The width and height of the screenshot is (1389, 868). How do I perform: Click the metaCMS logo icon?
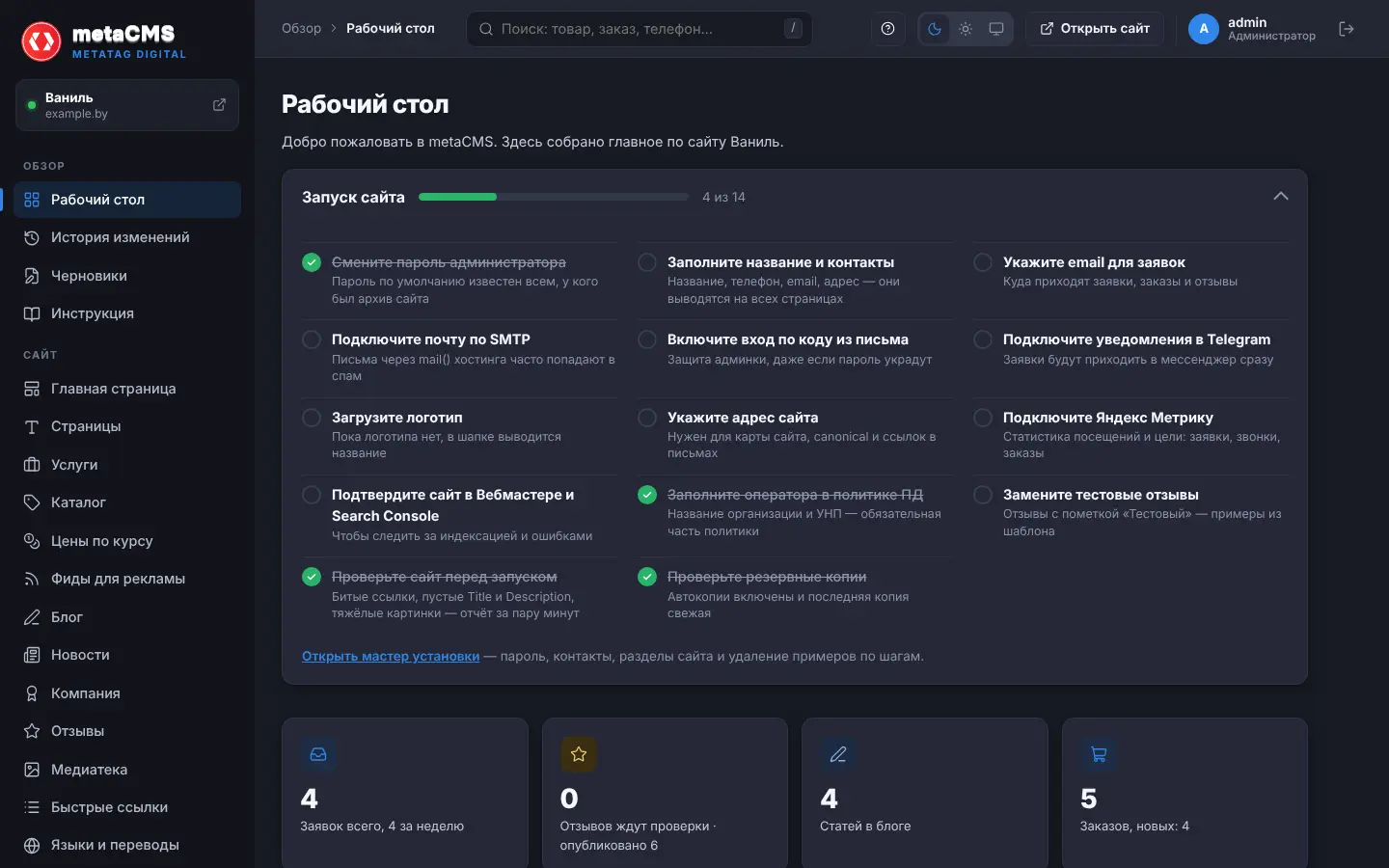41,41
